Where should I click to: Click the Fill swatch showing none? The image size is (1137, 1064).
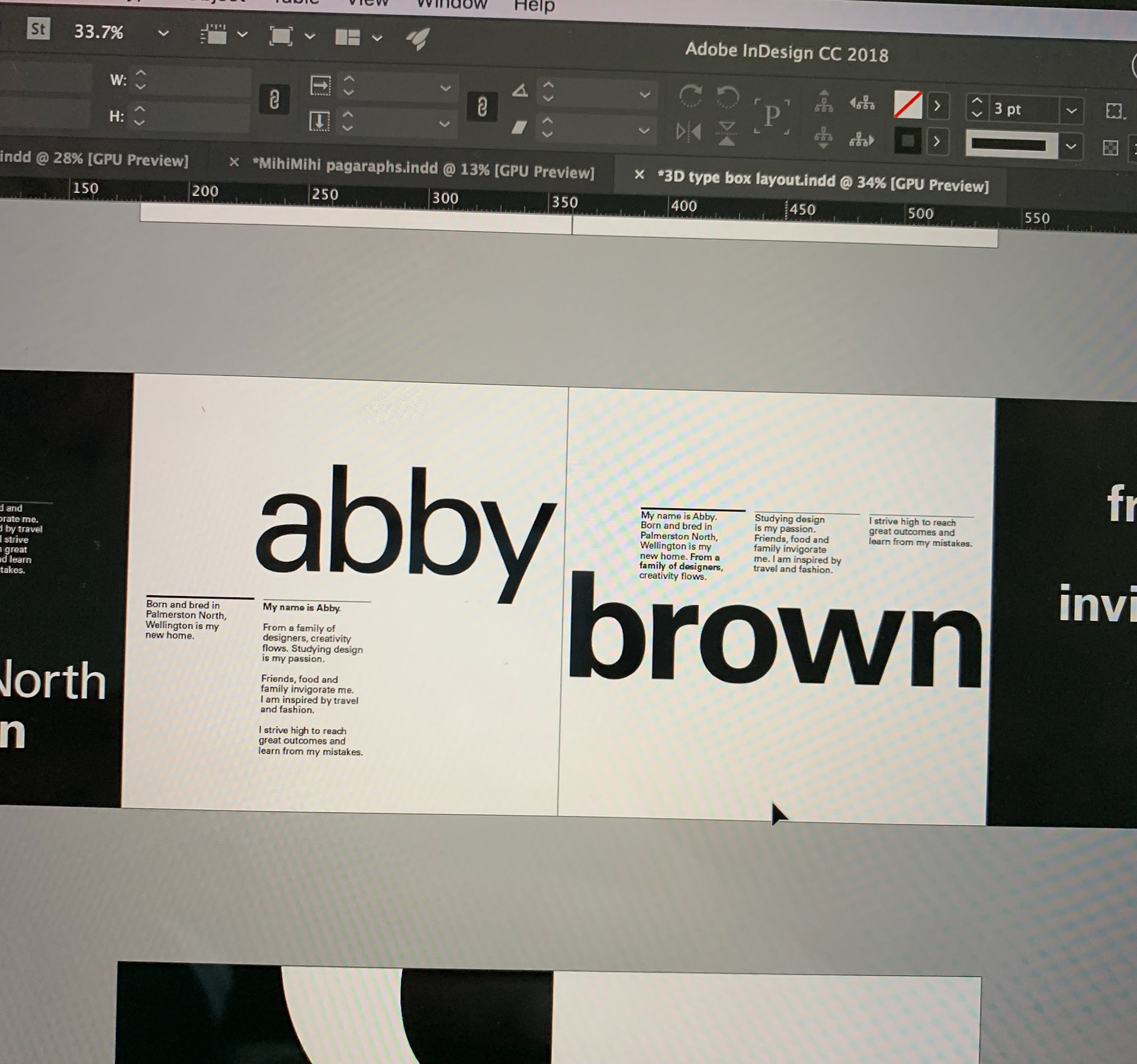click(x=907, y=105)
